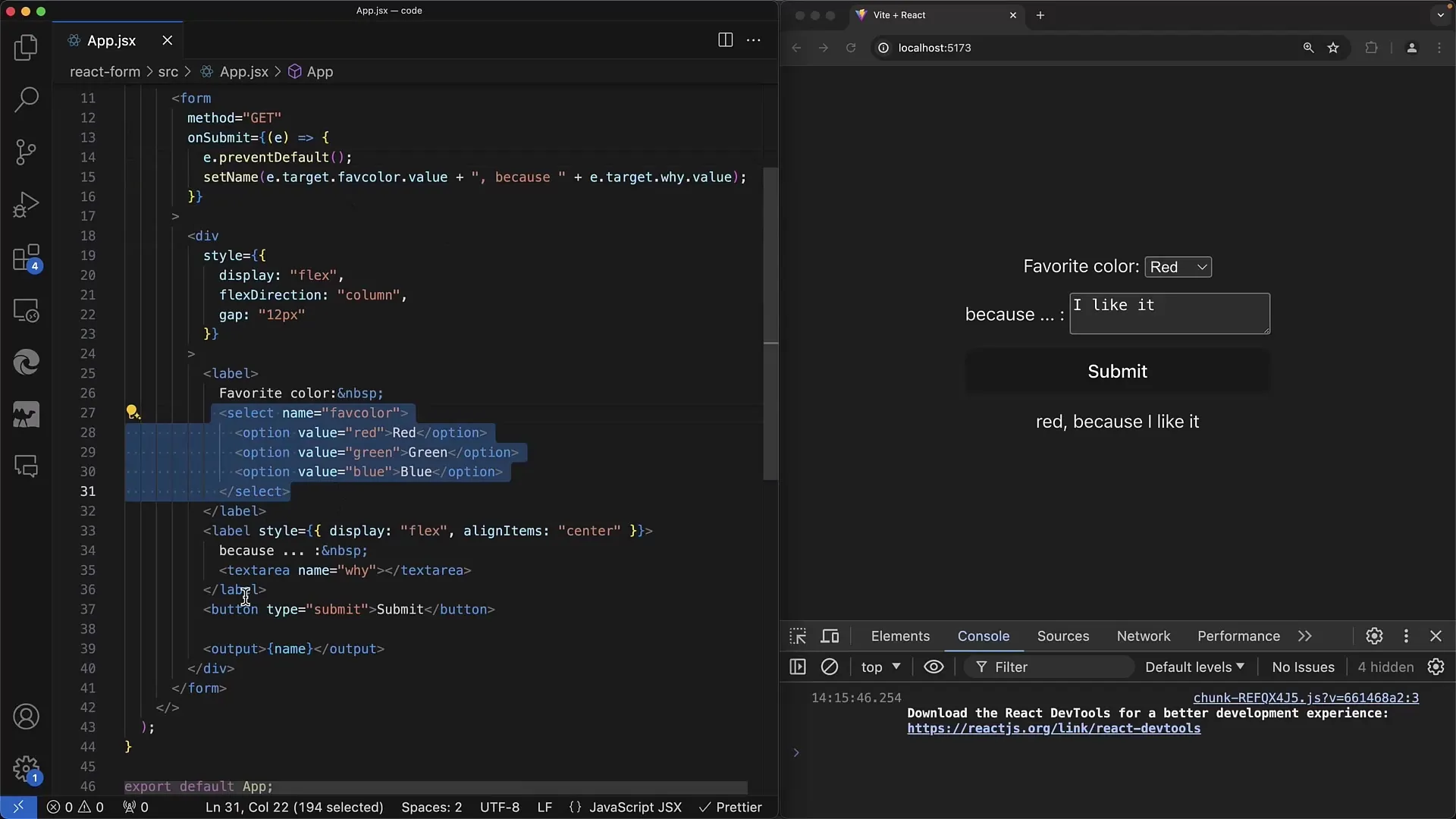
Task: Open Run and Debug view
Action: [x=26, y=205]
